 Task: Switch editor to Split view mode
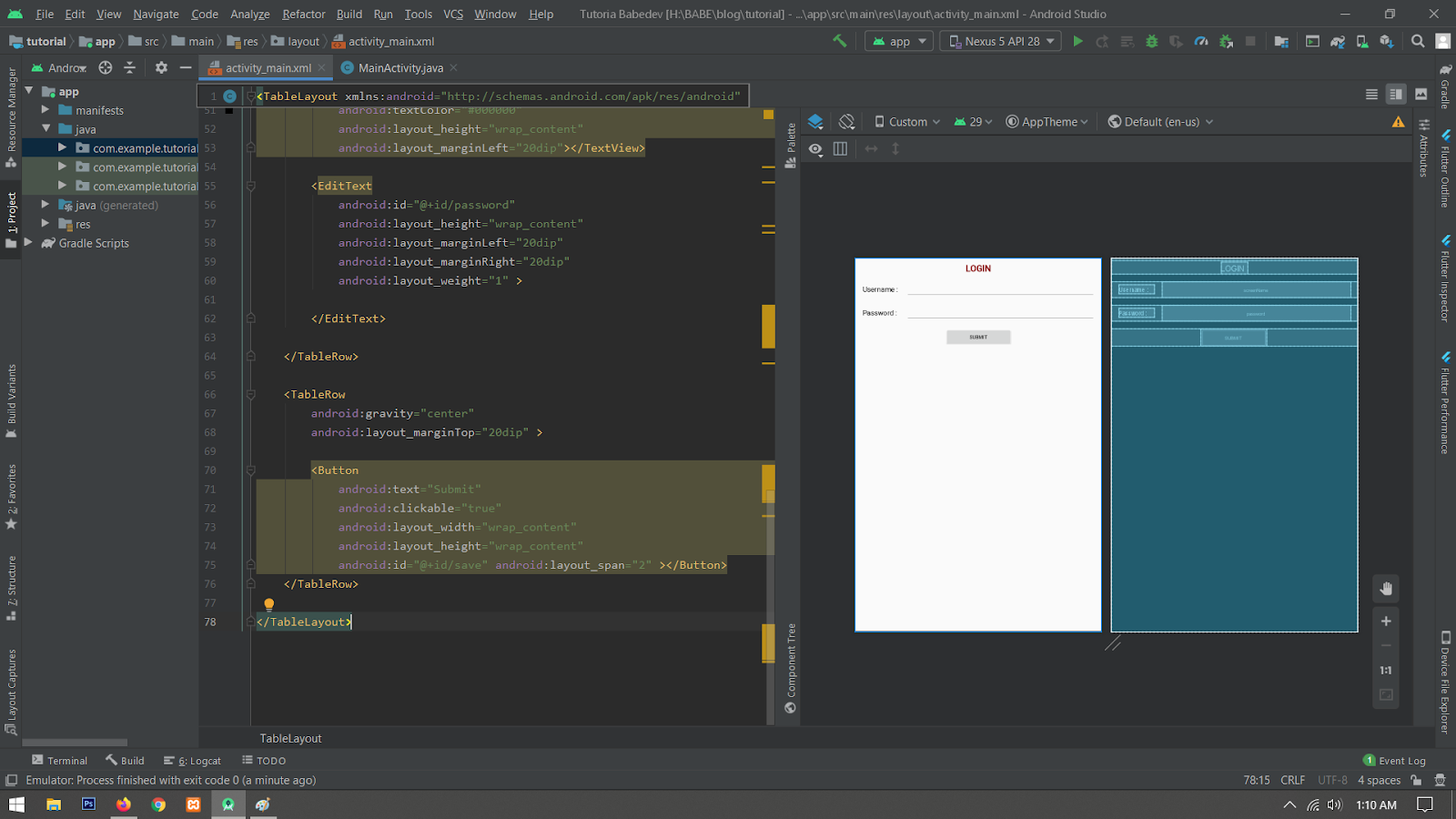[x=1396, y=94]
